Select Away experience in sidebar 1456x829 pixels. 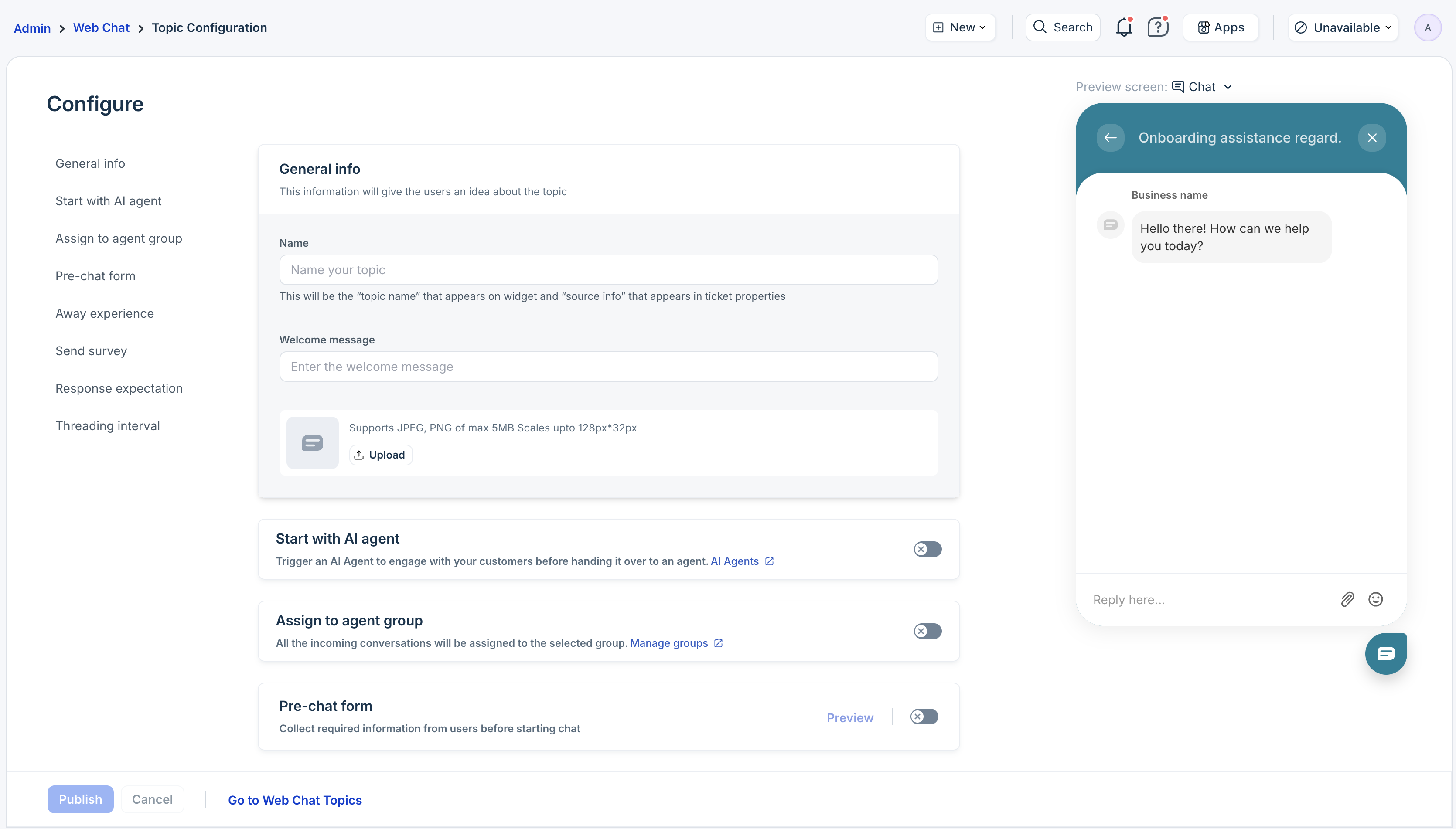click(104, 313)
